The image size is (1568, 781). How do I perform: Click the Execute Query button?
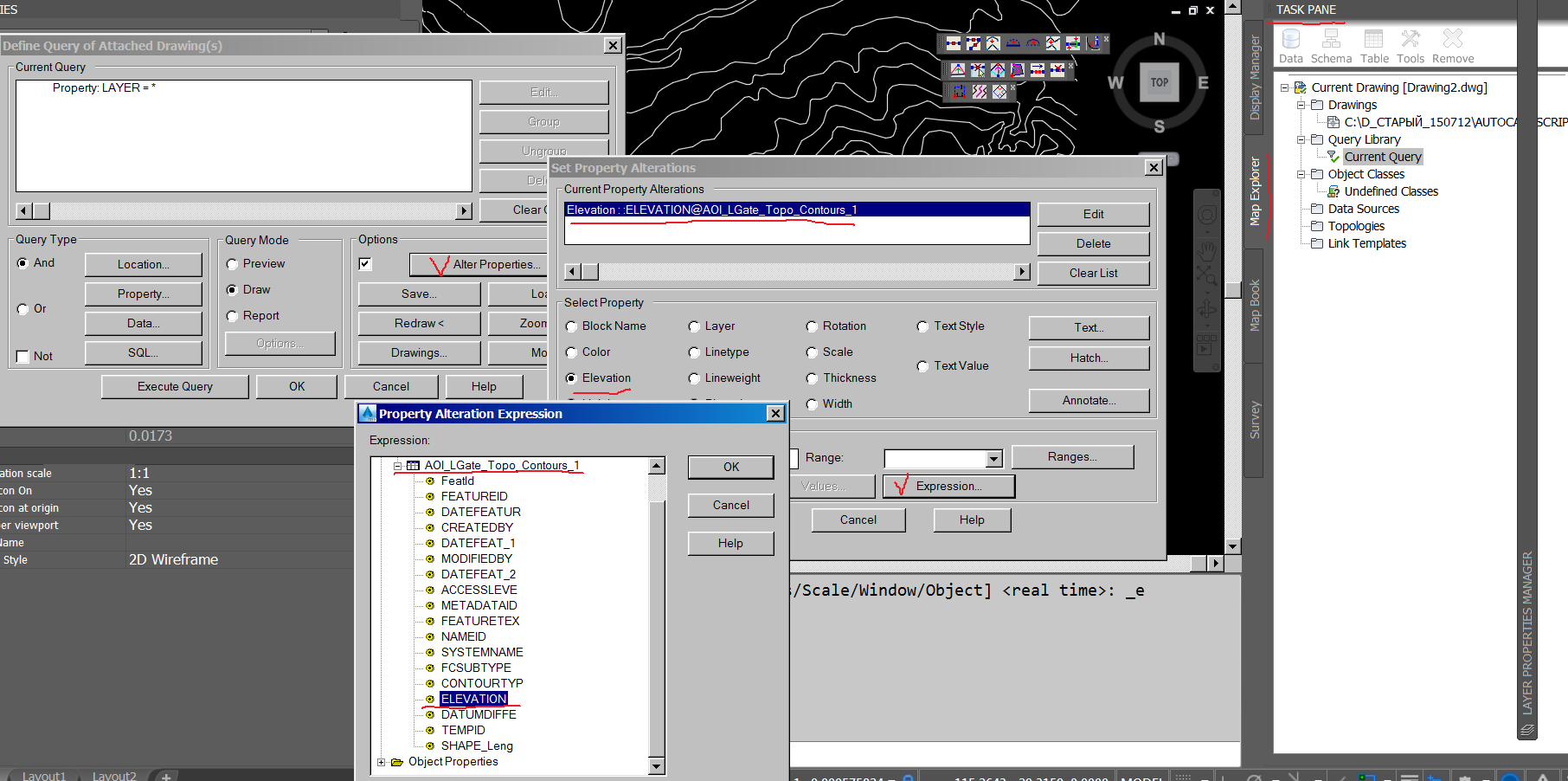[x=174, y=385]
